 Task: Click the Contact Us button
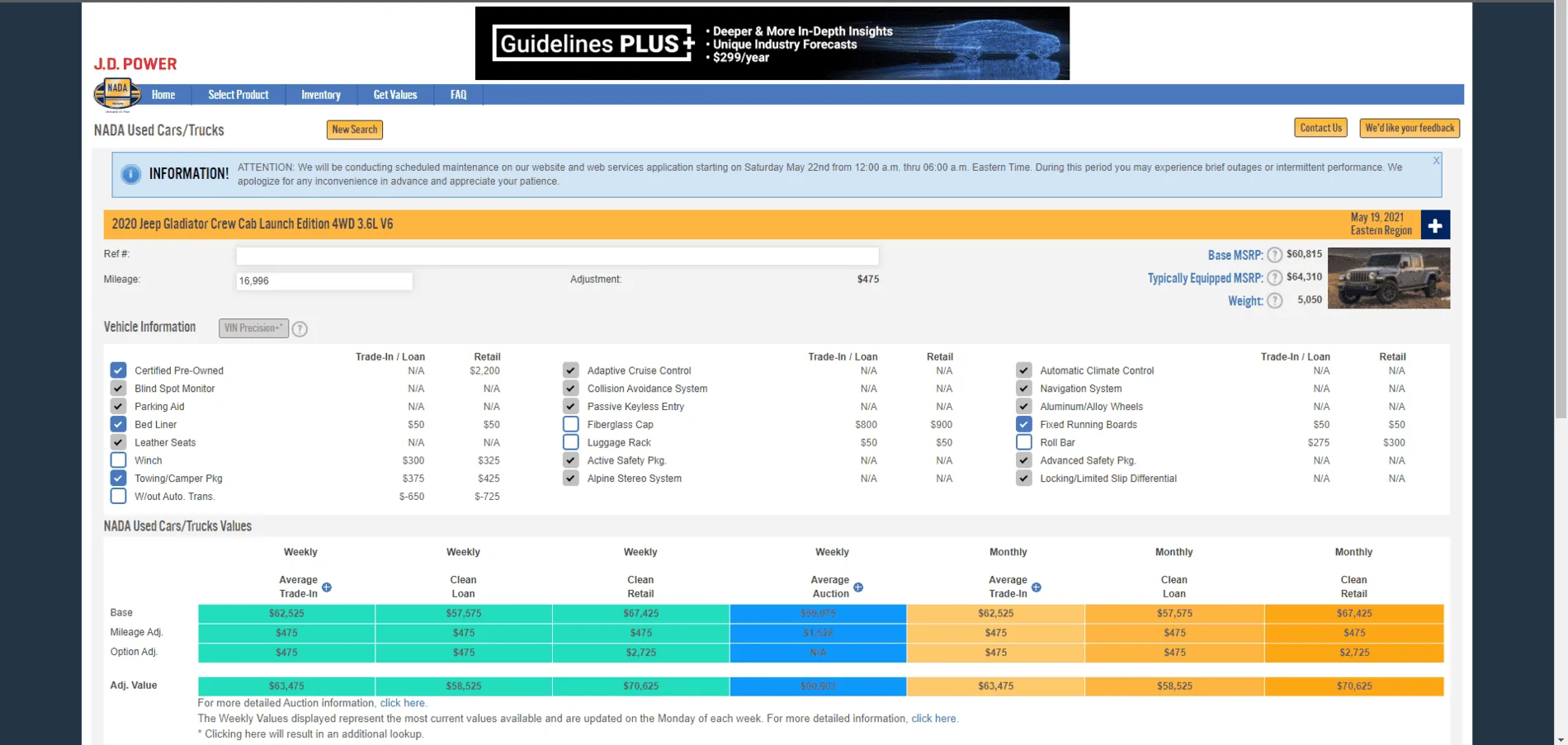pyautogui.click(x=1321, y=128)
